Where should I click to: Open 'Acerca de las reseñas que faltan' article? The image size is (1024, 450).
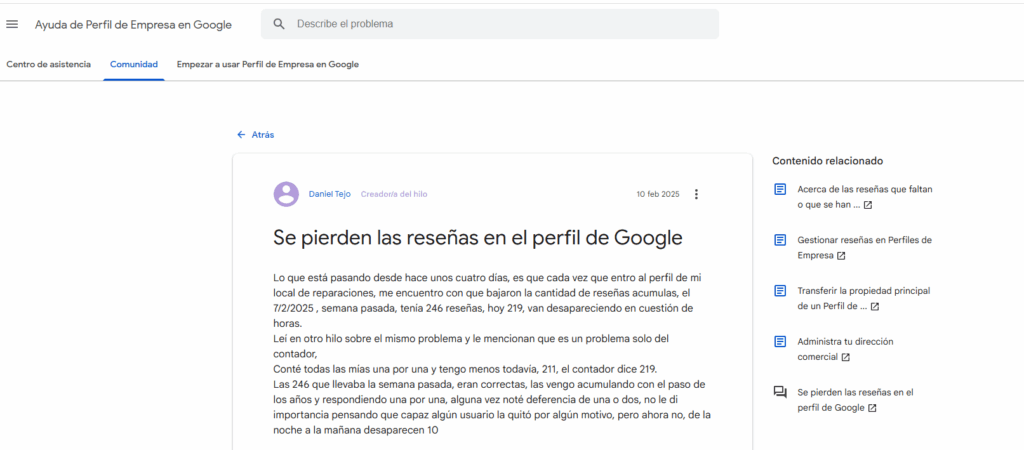click(x=865, y=197)
